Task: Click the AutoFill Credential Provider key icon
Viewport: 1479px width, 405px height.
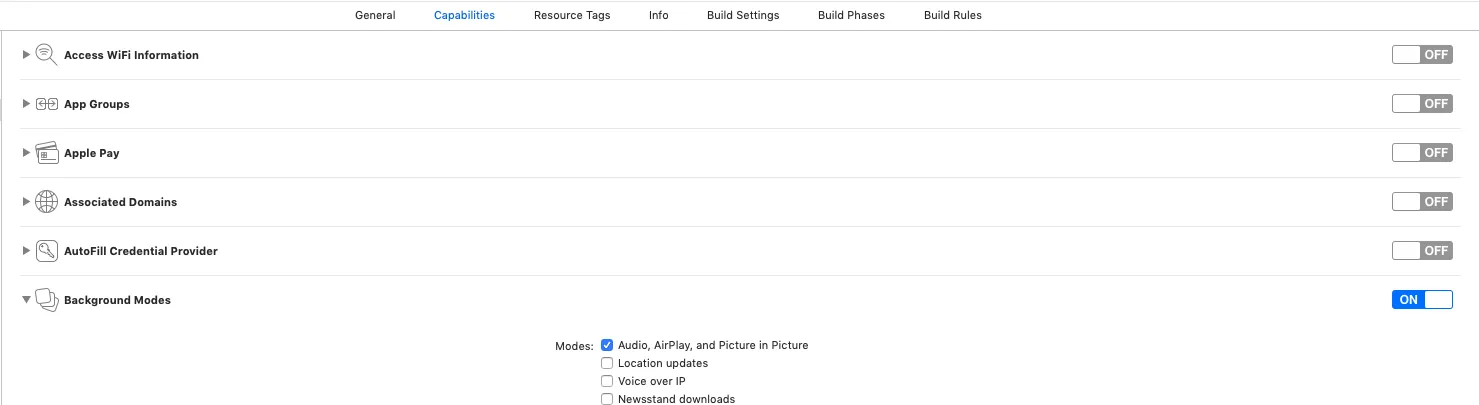Action: pyautogui.click(x=47, y=251)
